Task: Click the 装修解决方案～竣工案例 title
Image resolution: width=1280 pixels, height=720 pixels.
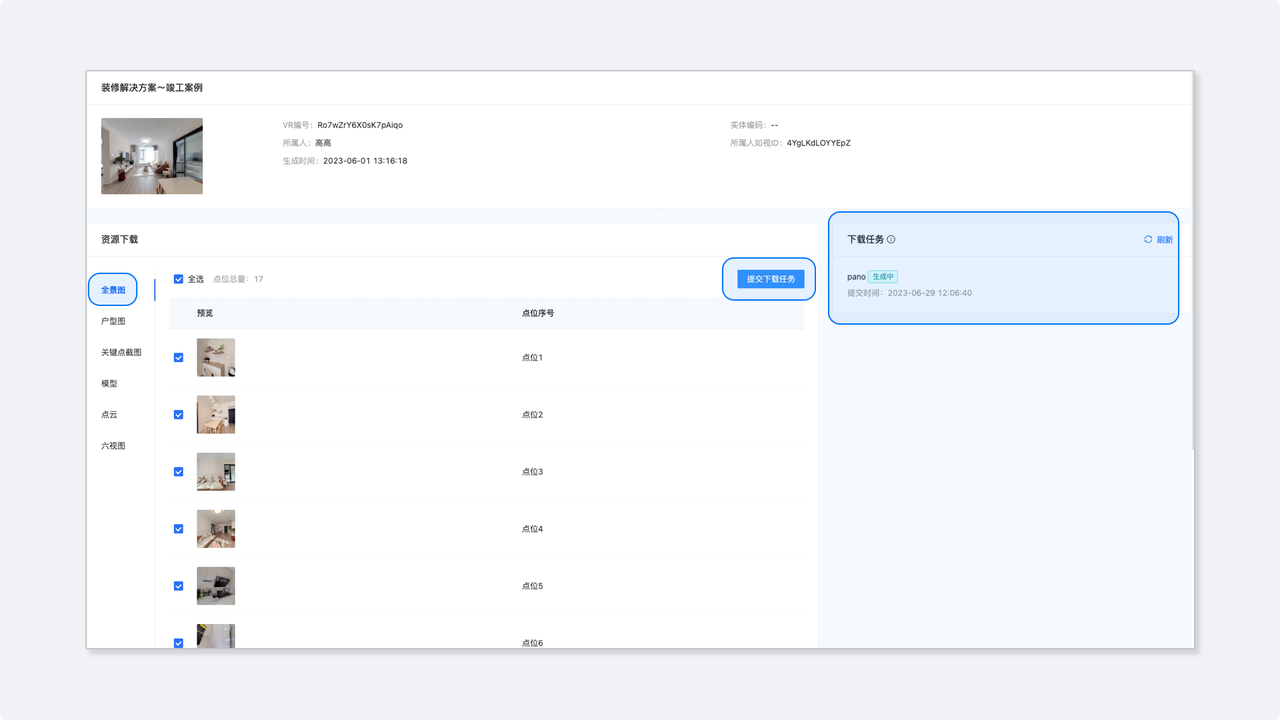Action: 152,88
